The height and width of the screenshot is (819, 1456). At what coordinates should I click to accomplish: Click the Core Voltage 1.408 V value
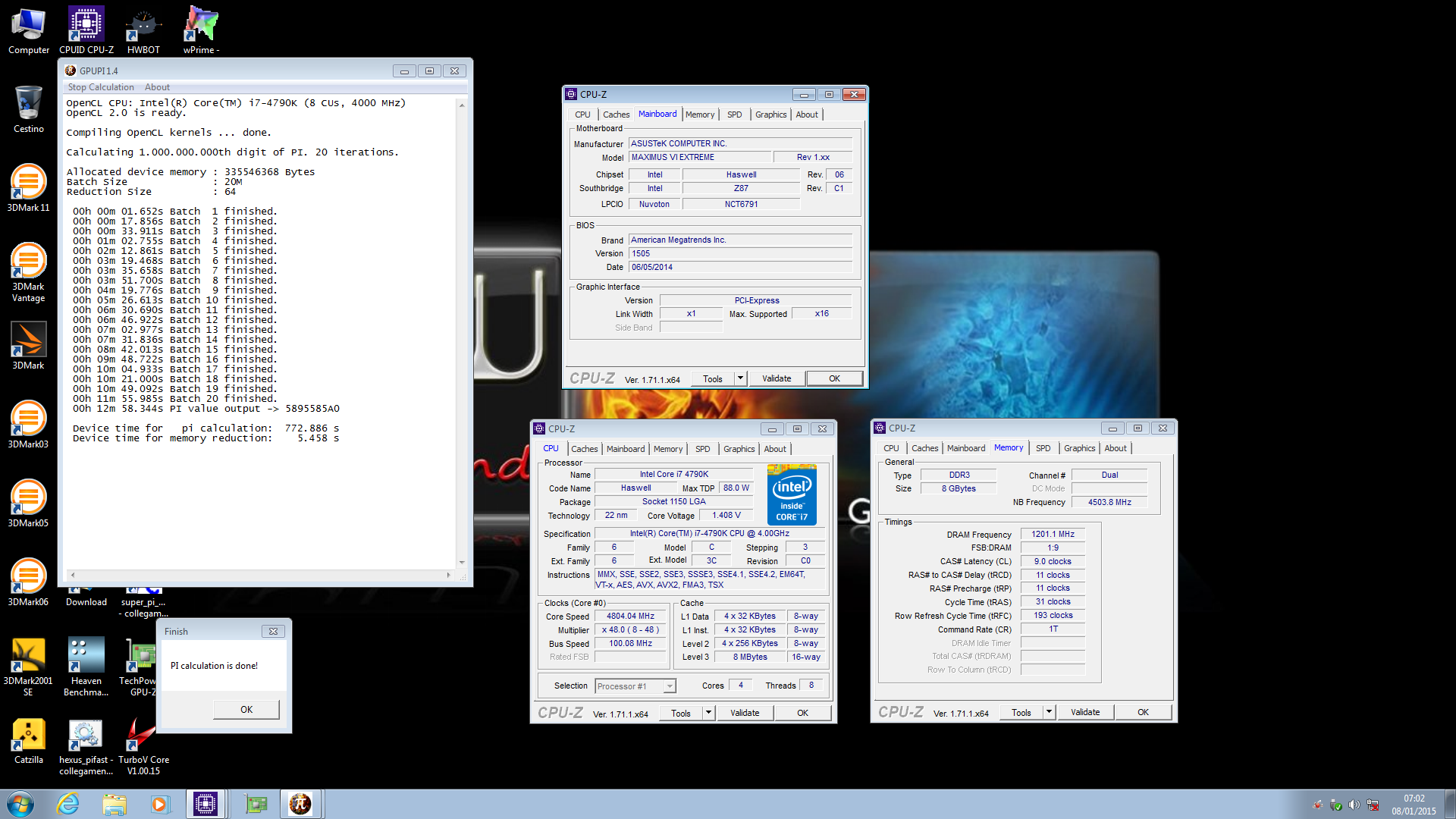726,515
